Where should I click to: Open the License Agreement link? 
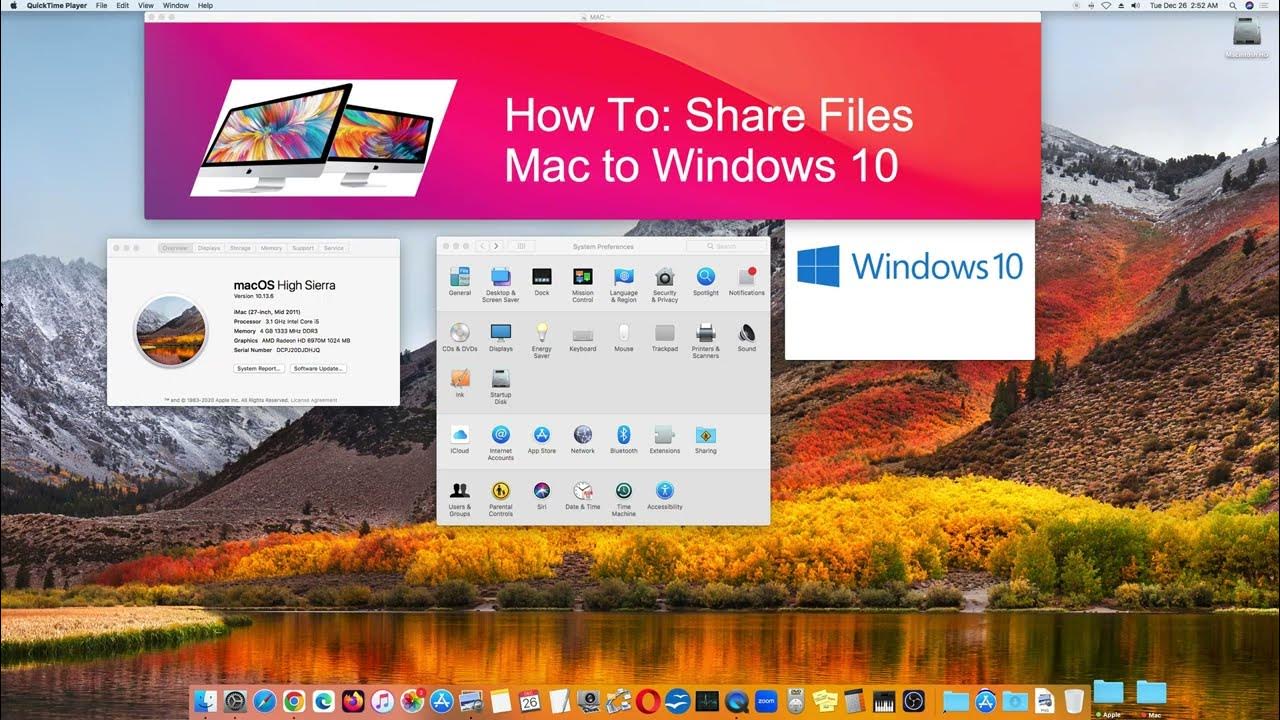point(314,400)
